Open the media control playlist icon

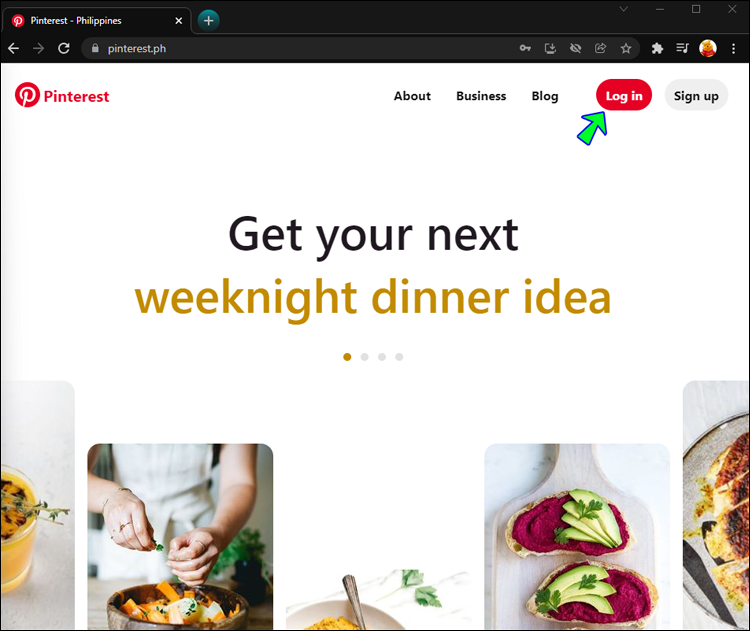pyautogui.click(x=682, y=48)
